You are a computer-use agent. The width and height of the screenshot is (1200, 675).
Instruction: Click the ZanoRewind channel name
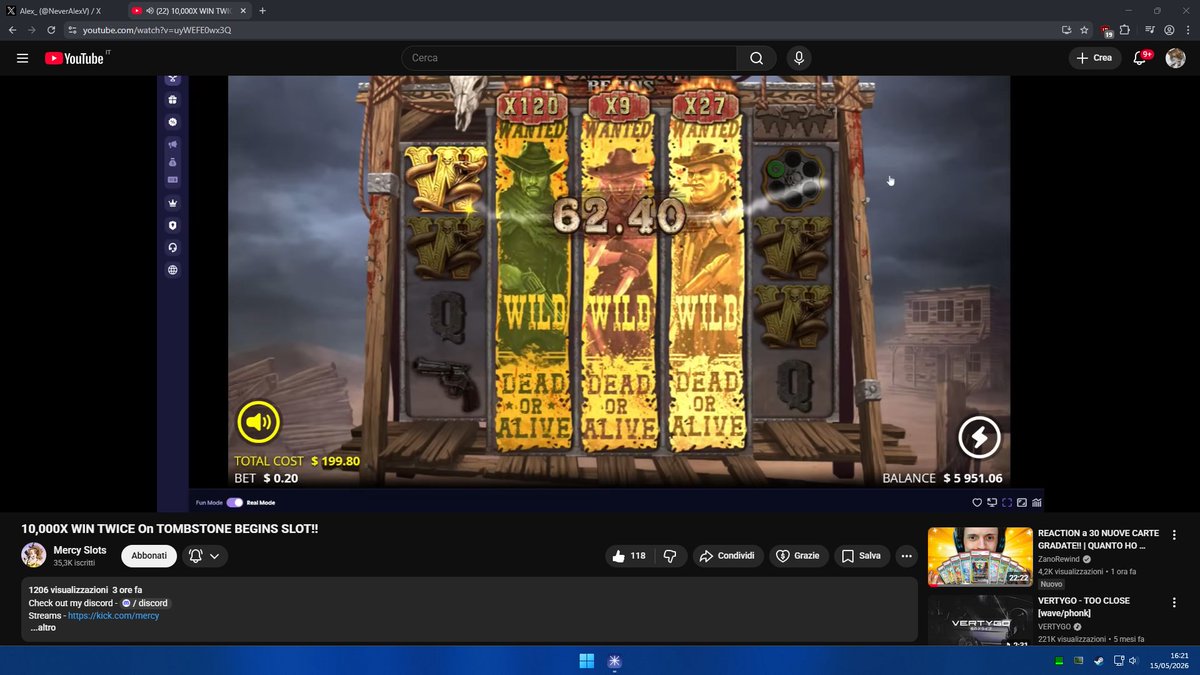(x=1060, y=559)
